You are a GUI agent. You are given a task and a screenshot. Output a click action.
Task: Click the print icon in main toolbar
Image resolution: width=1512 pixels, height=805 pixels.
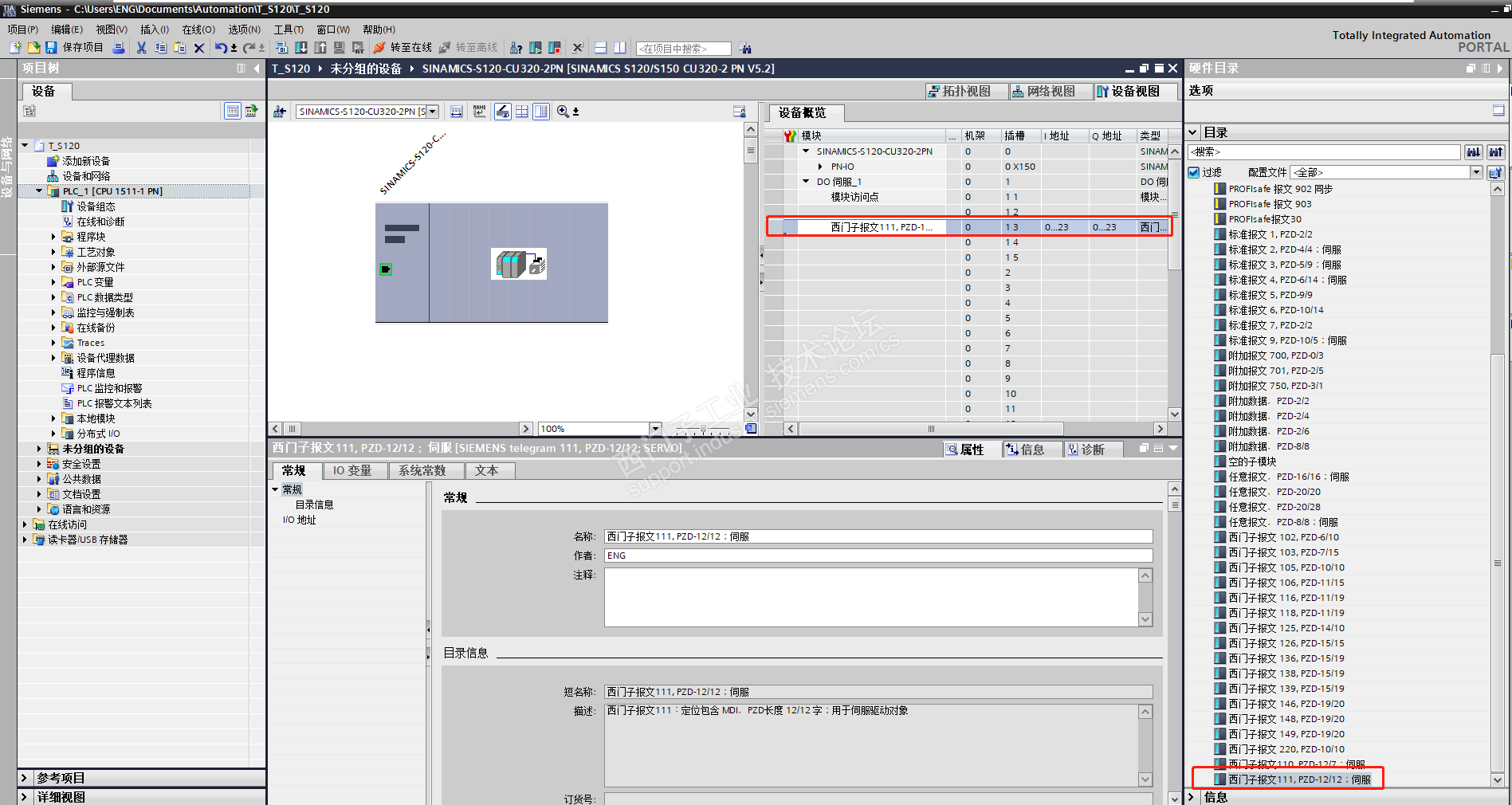pos(119,48)
